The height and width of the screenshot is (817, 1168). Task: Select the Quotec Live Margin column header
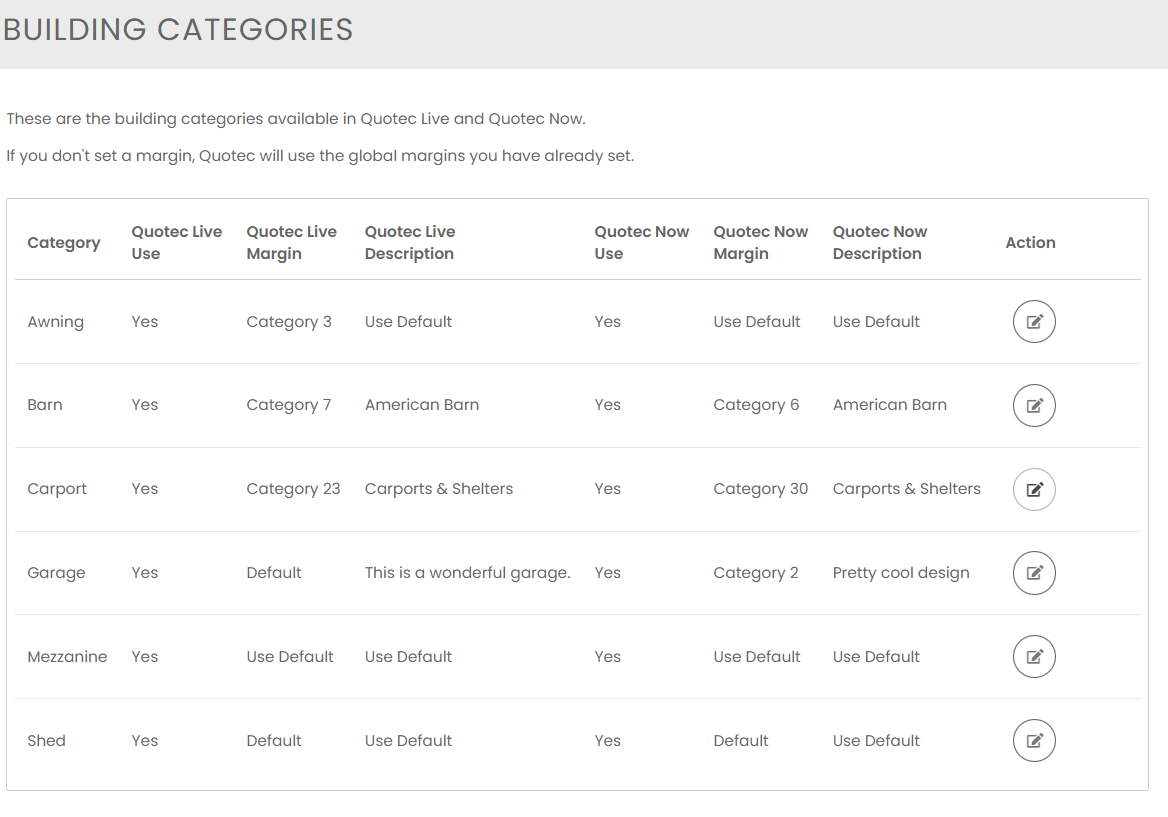click(291, 243)
